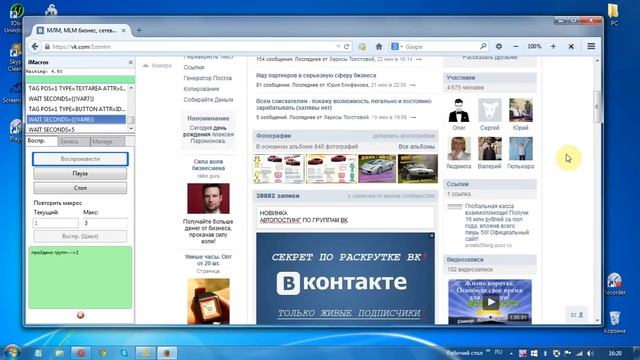Click the volume icon in system tray

click(589, 353)
